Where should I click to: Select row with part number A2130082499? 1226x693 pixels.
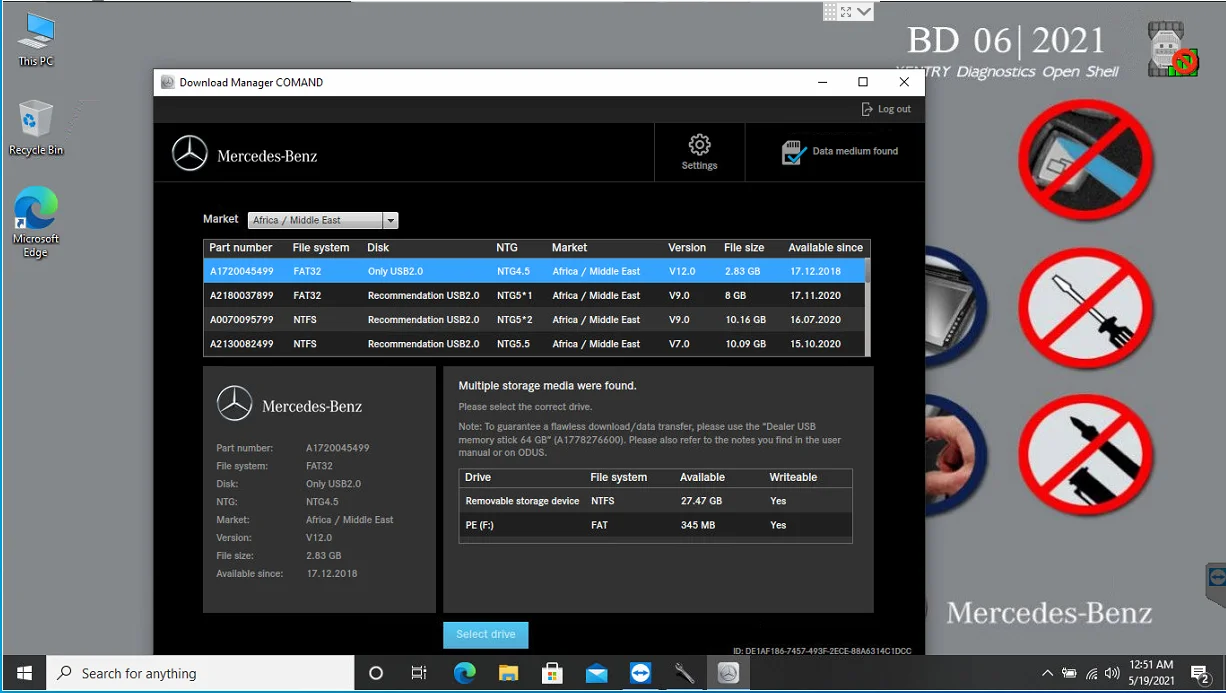[535, 343]
